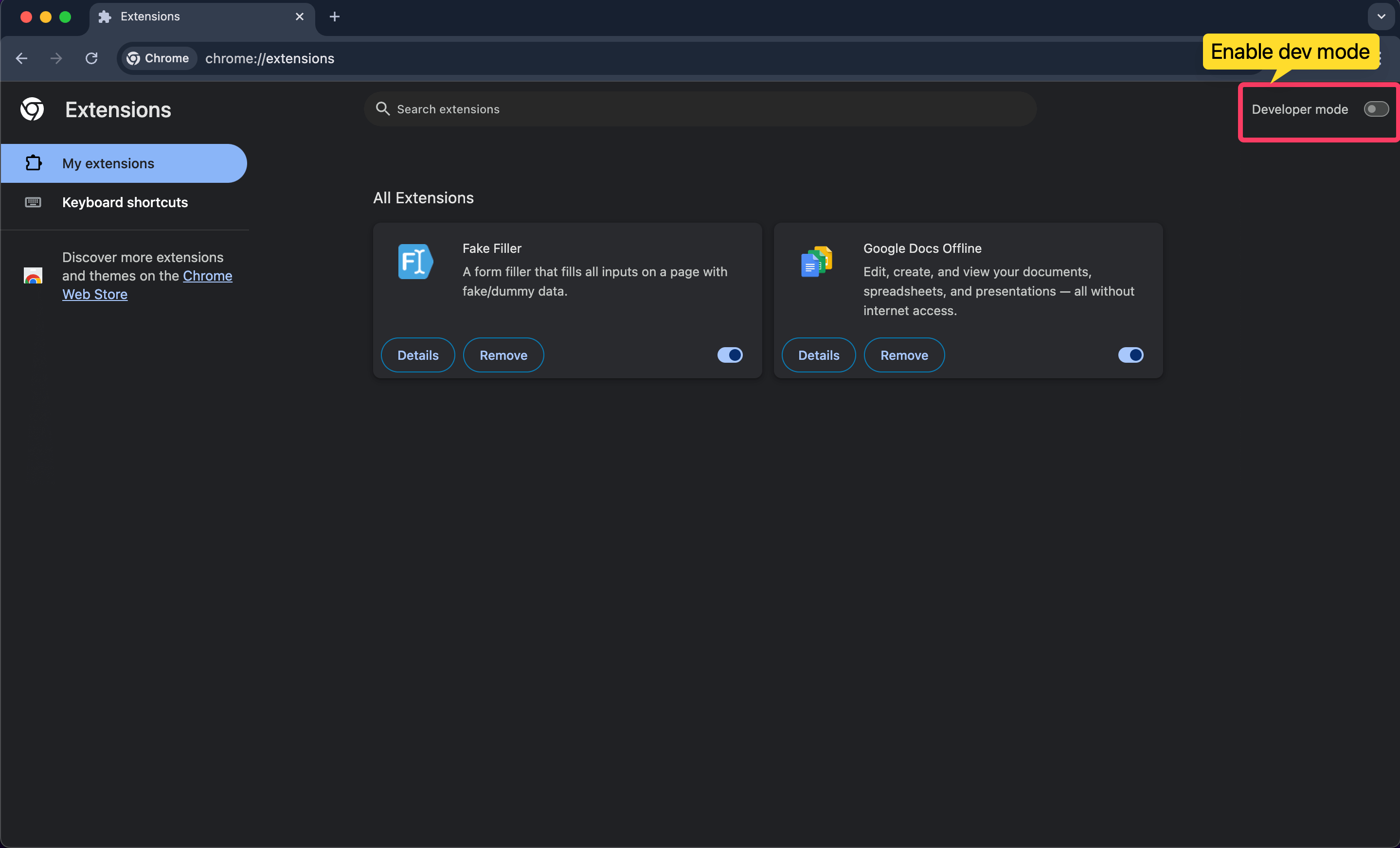Select the puzzle-piece icon beside My extensions
Image resolution: width=1400 pixels, height=848 pixels.
pos(33,163)
